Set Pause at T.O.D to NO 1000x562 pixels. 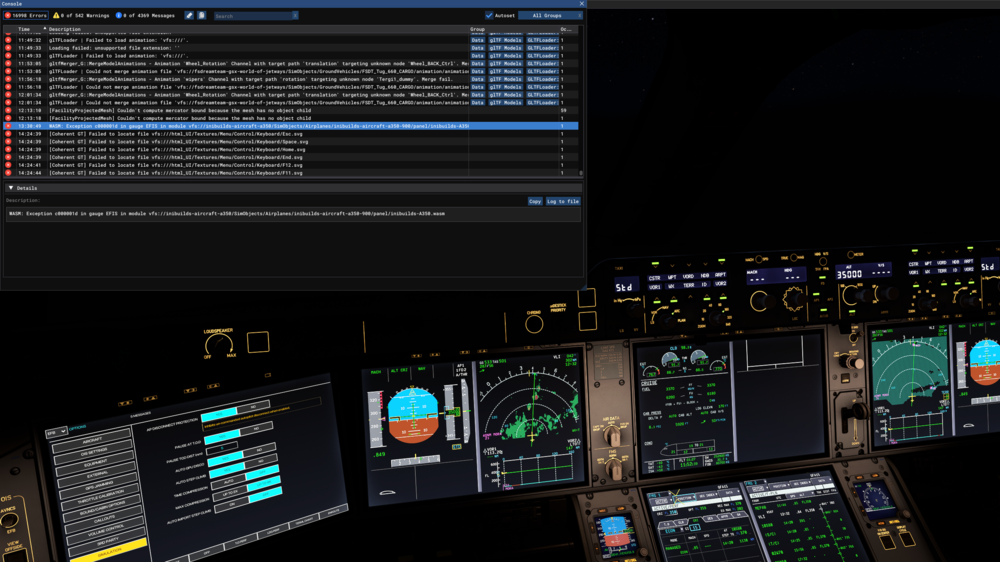pos(256,429)
